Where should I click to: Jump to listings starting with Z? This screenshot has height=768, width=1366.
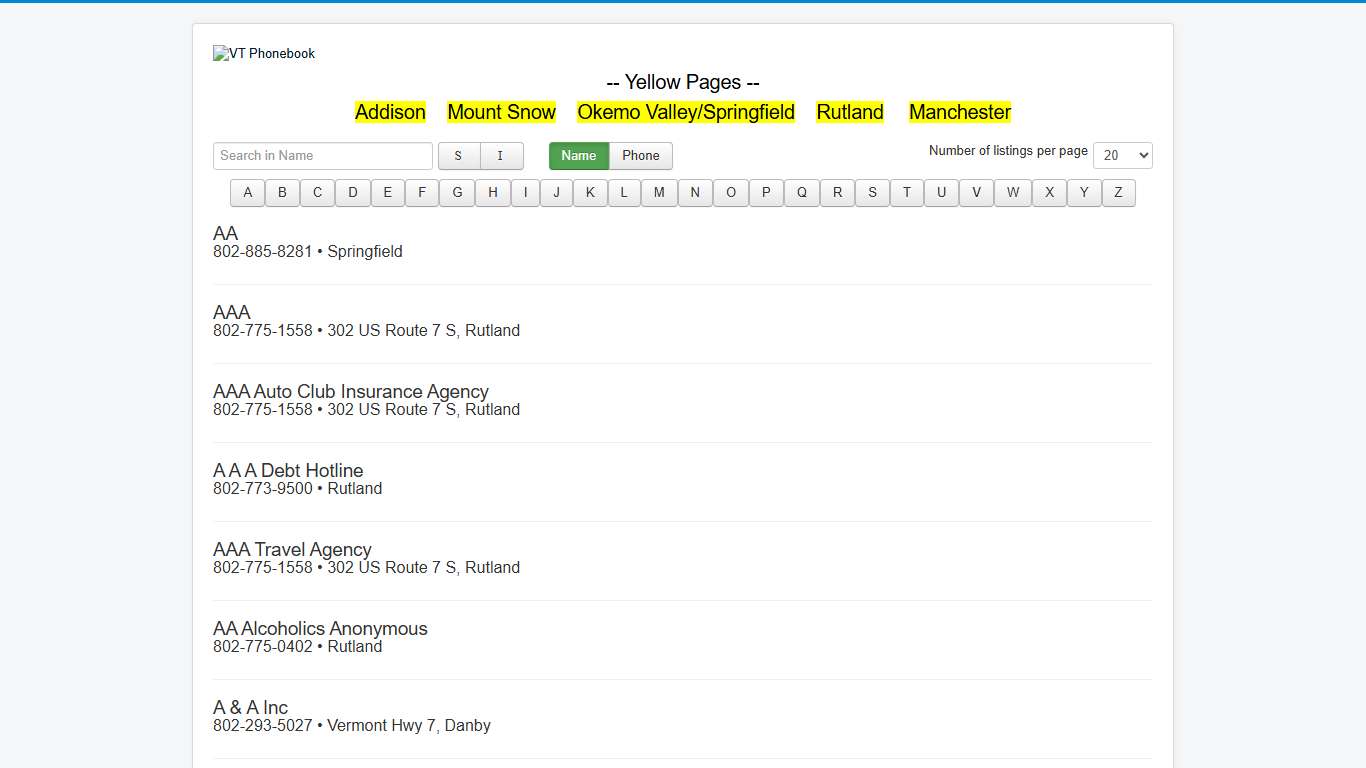[x=1118, y=193]
